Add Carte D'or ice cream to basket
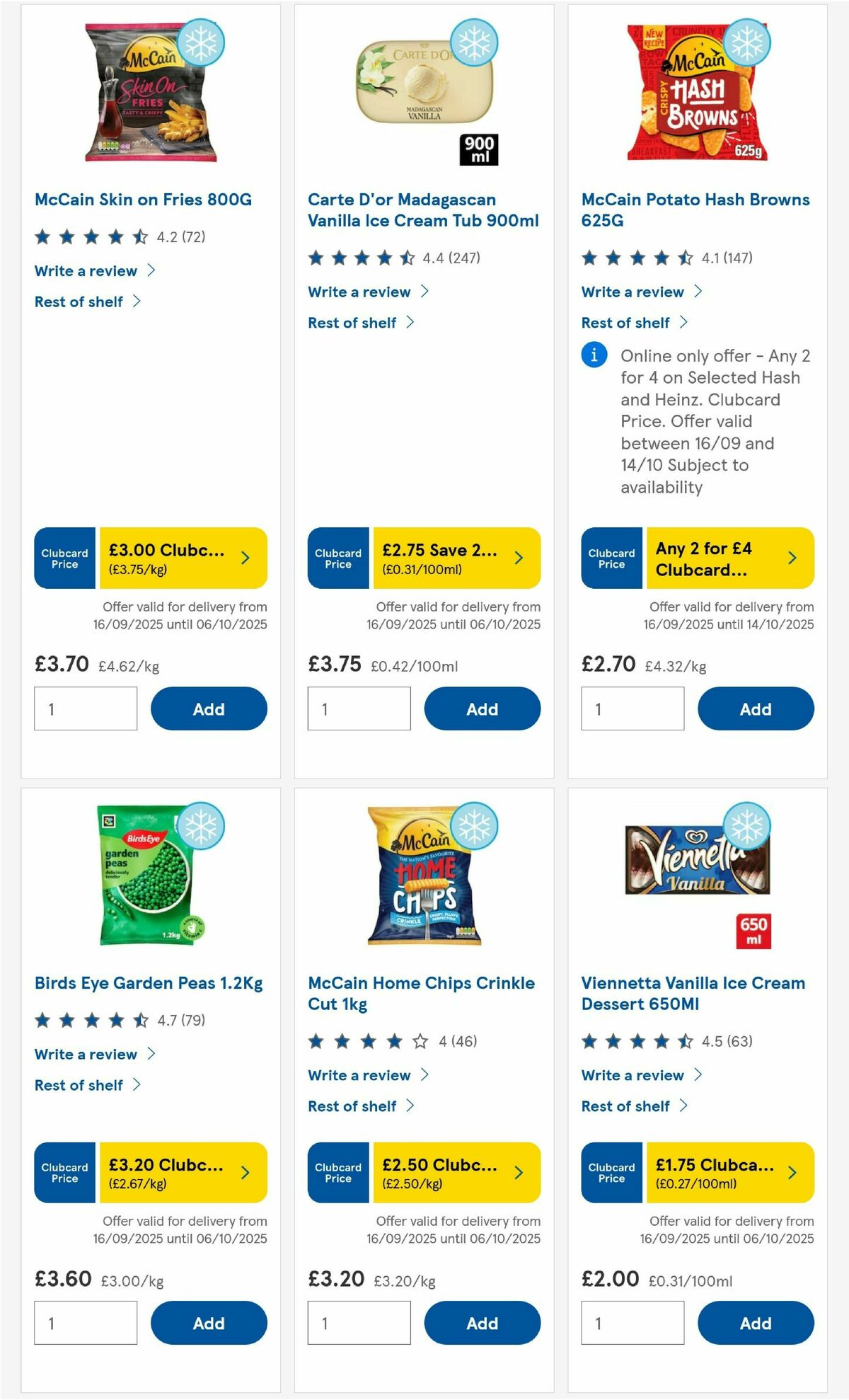The width and height of the screenshot is (849, 1400). click(482, 708)
